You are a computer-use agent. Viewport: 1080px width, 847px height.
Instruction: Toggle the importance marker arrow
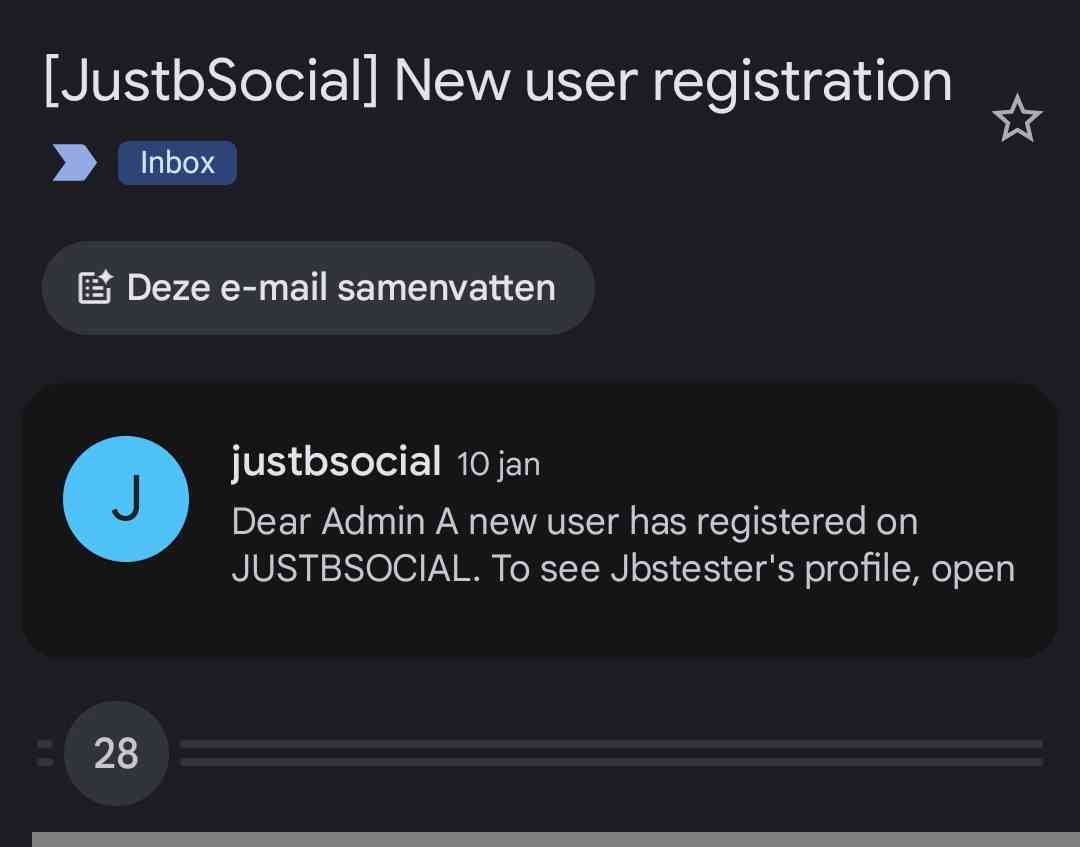(x=74, y=163)
